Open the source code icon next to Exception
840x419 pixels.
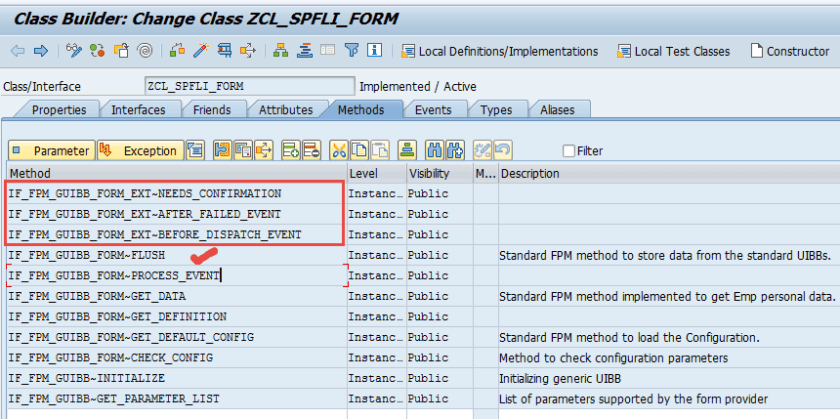click(195, 151)
